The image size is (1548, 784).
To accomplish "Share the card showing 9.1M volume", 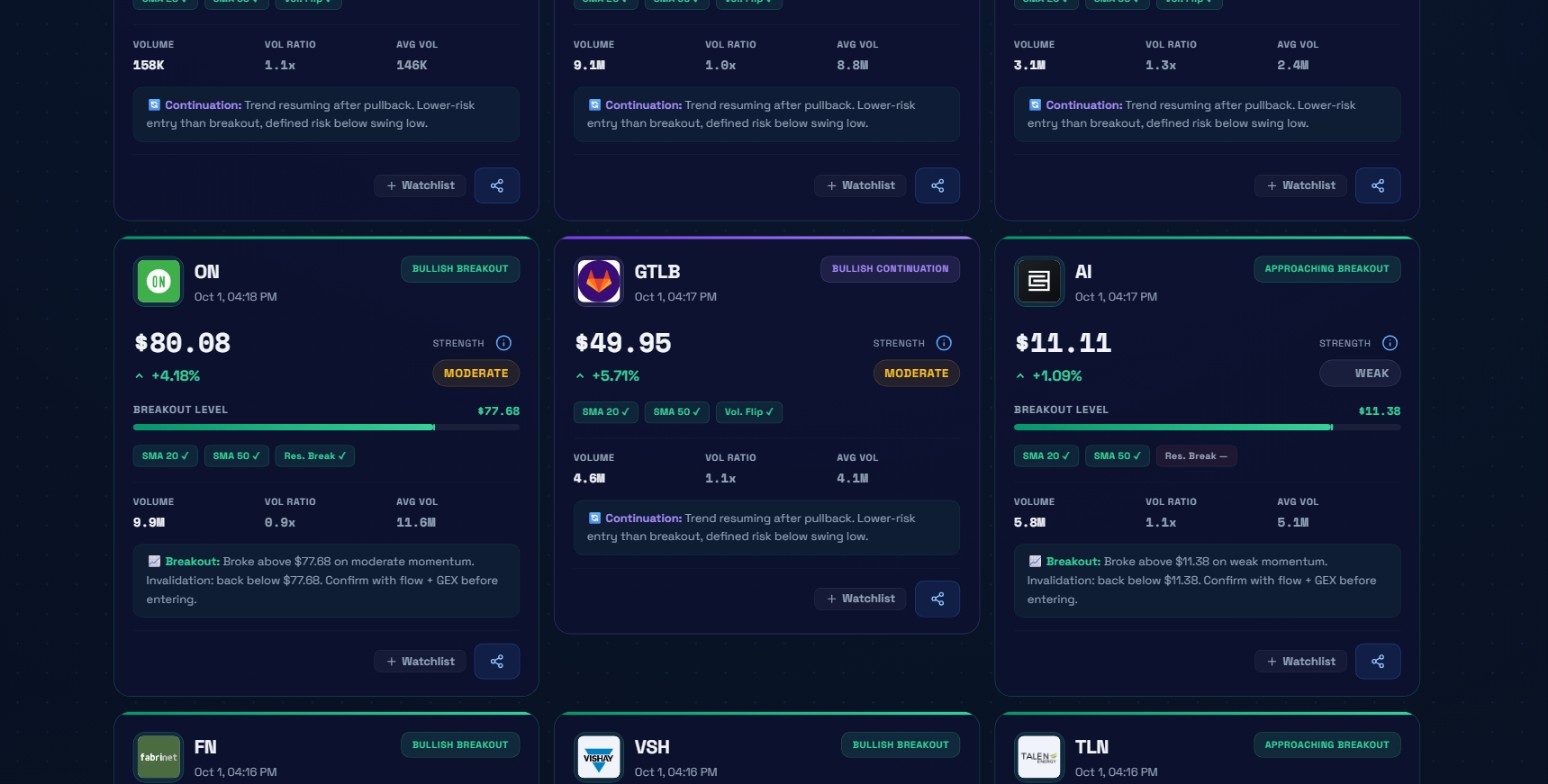I will coord(937,185).
